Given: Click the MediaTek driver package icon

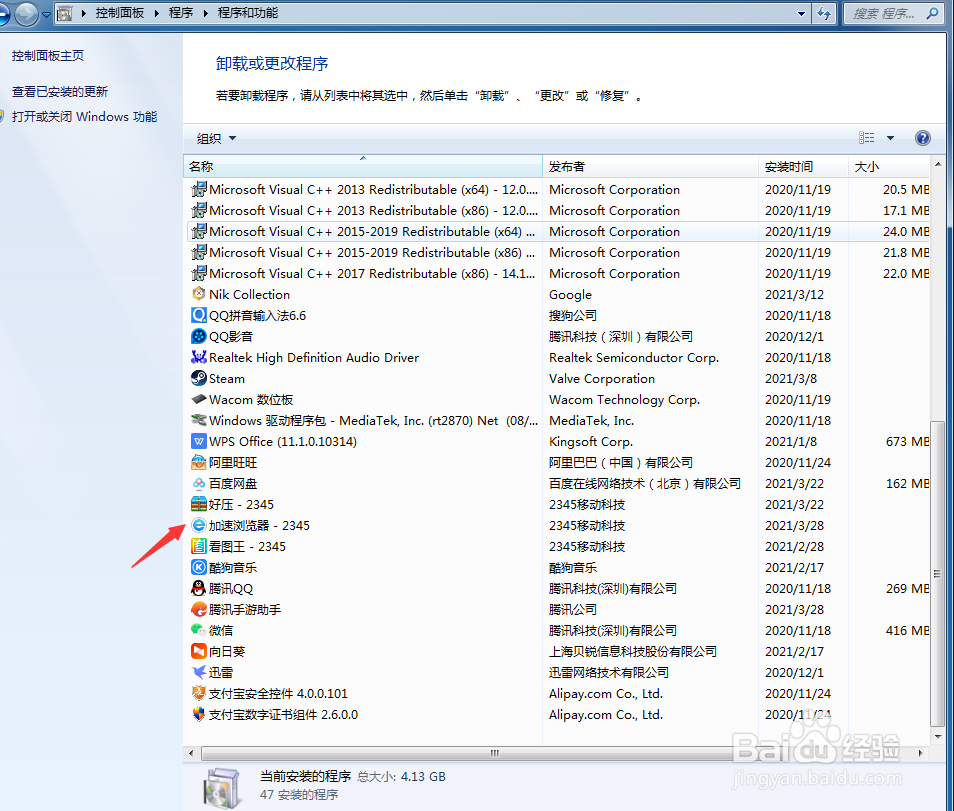Looking at the screenshot, I should click(198, 420).
